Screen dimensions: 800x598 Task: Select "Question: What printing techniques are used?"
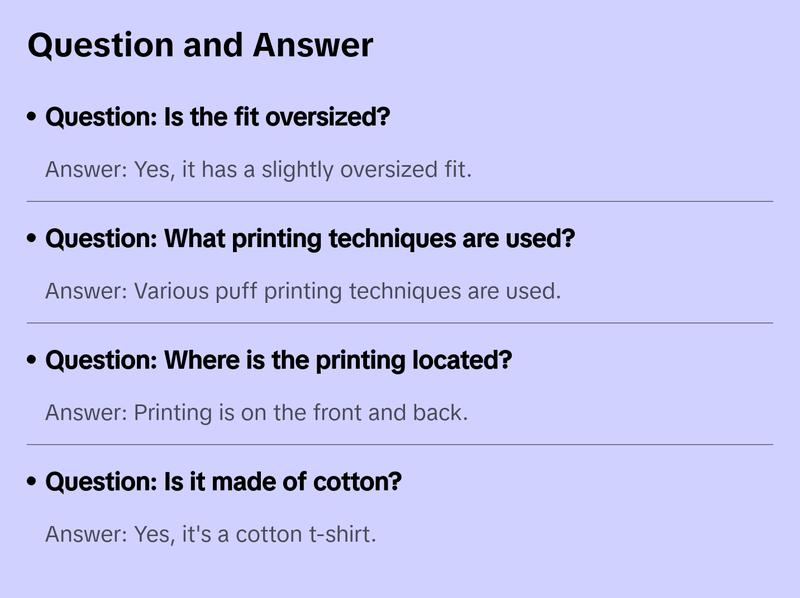pos(310,240)
